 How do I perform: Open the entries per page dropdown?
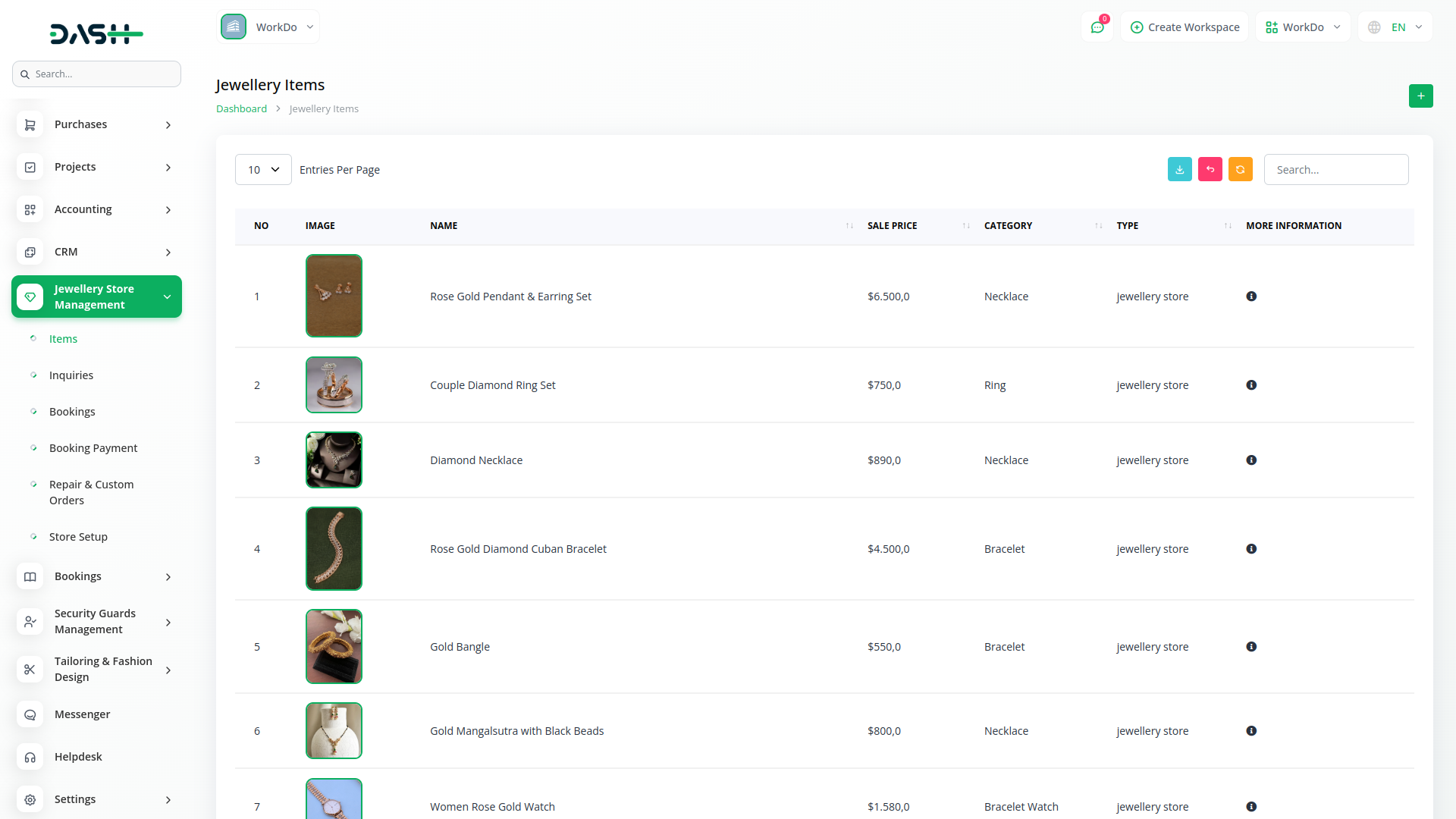tap(263, 170)
